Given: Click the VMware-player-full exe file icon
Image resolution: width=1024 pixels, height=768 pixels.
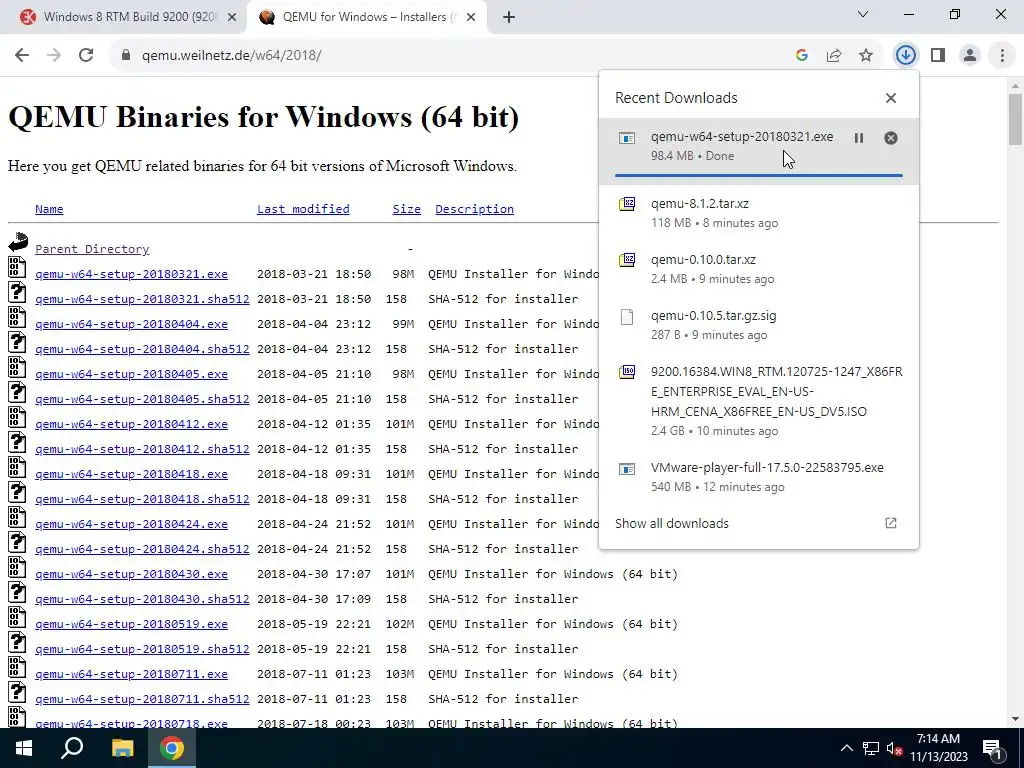Looking at the screenshot, I should point(627,469).
